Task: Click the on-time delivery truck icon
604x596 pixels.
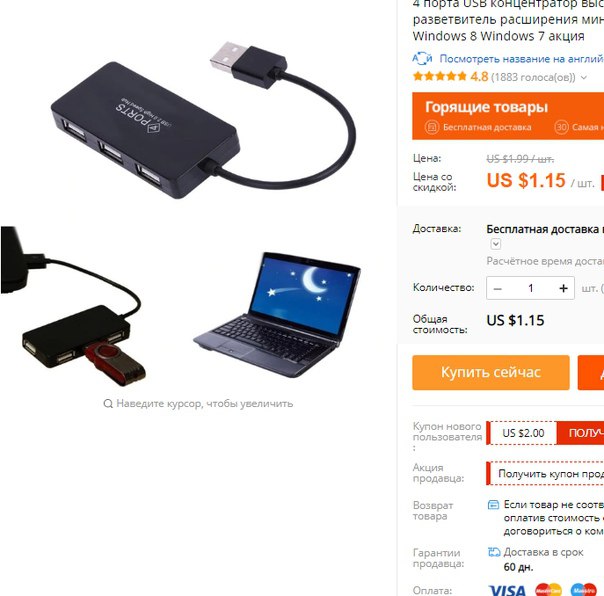Action: coord(494,552)
